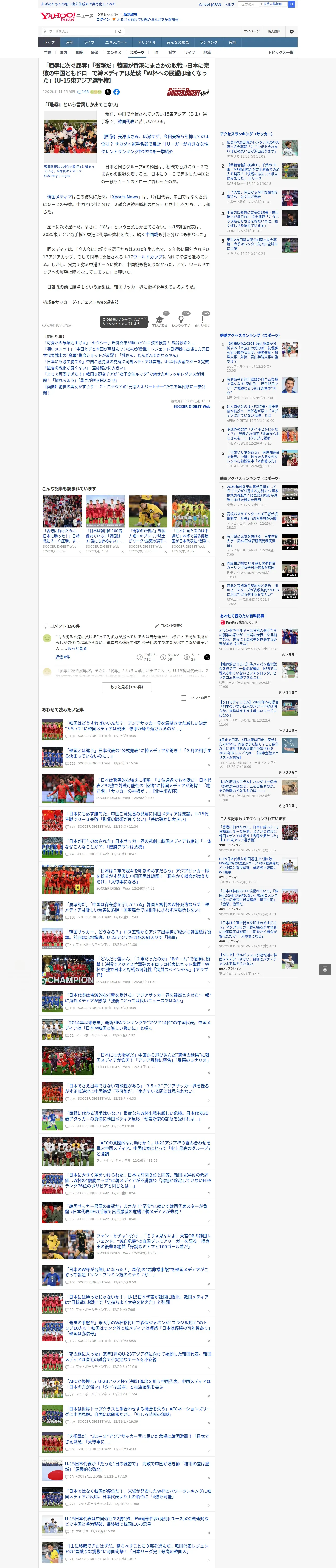Expand first comment with もっと見る

tap(77, 648)
